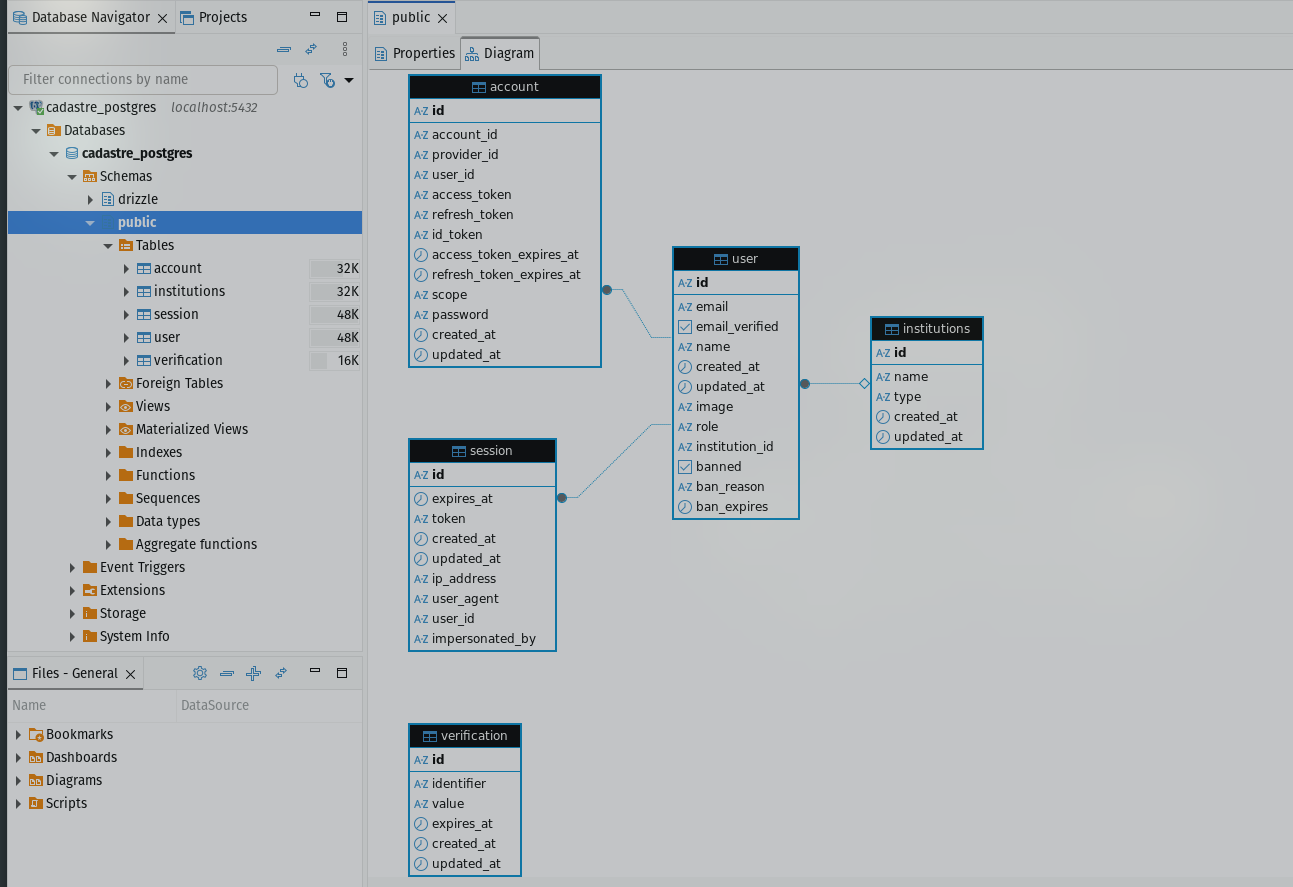Click the funnel filter settings icon
This screenshot has height=887, width=1293.
pos(326,80)
